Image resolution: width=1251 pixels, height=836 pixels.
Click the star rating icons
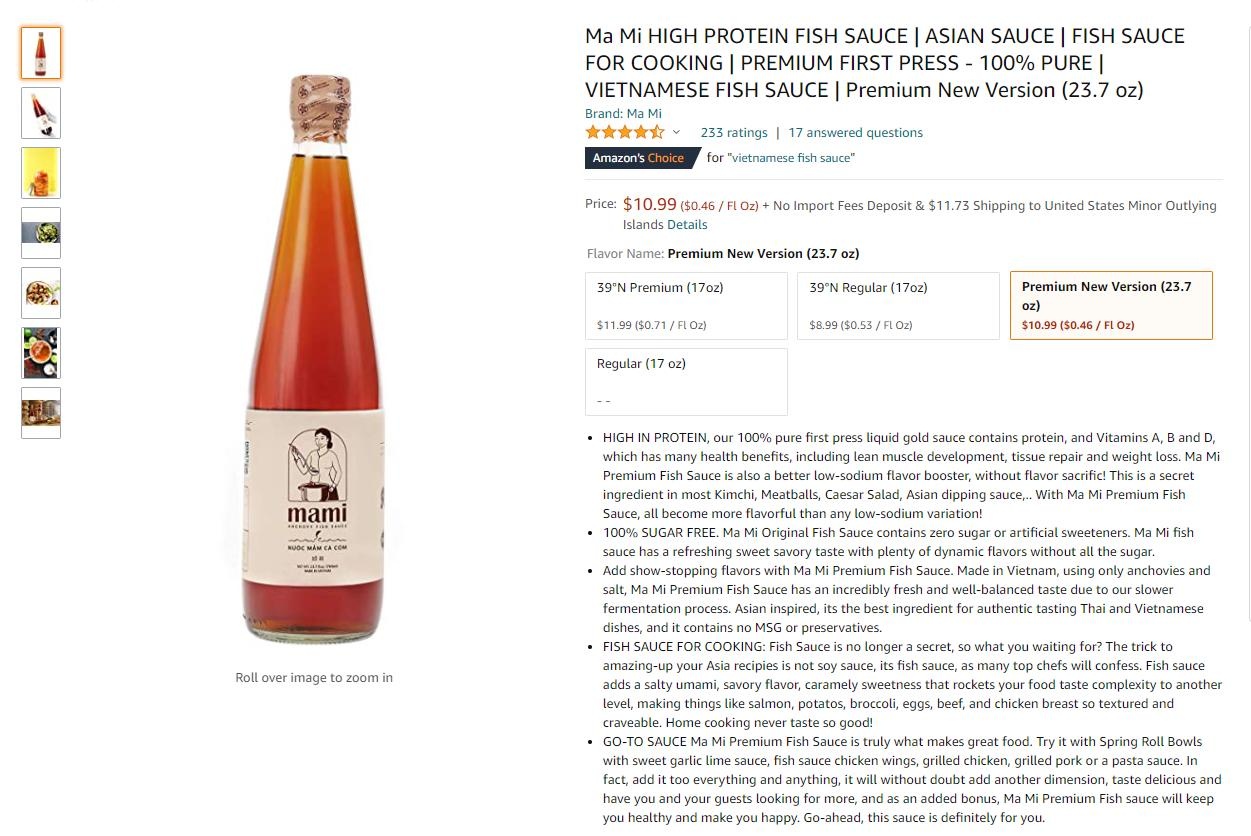(624, 132)
